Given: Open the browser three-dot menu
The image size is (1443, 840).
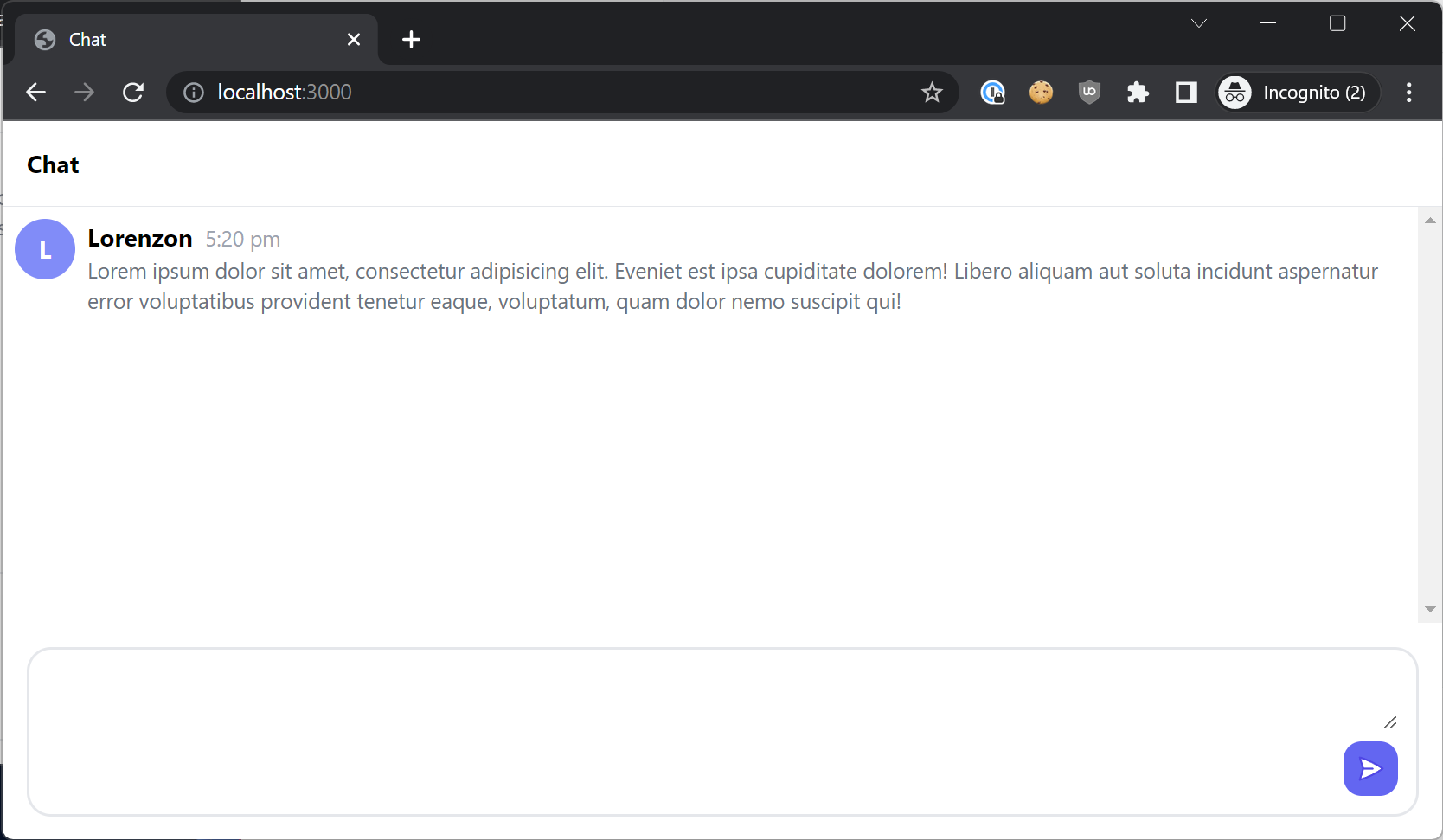Looking at the screenshot, I should (1408, 92).
